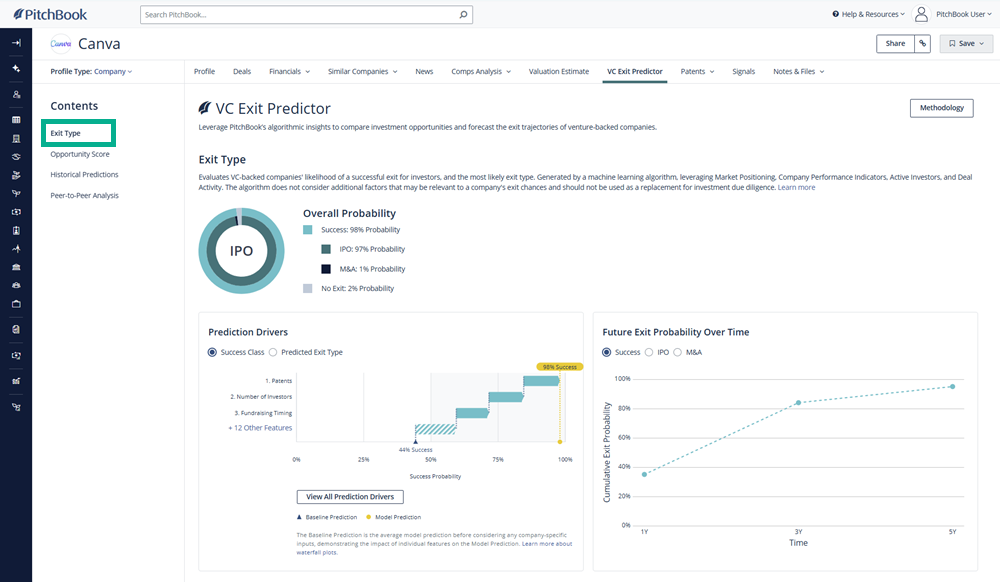The width and height of the screenshot is (1001, 582).
Task: Select the VC Exit Predictor tab
Action: [635, 71]
